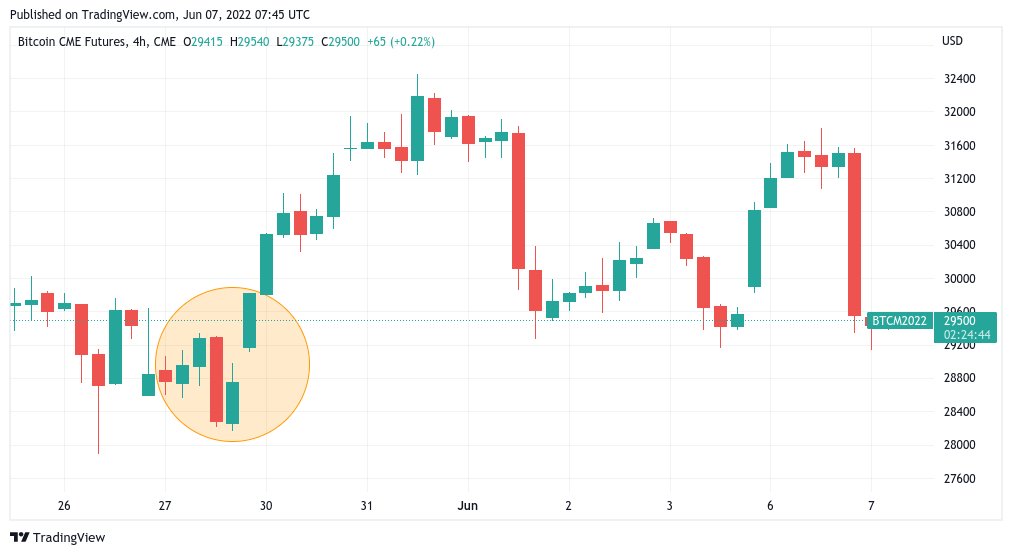The height and width of the screenshot is (555, 1012).
Task: Click the 32400 level on price scale
Action: (958, 79)
